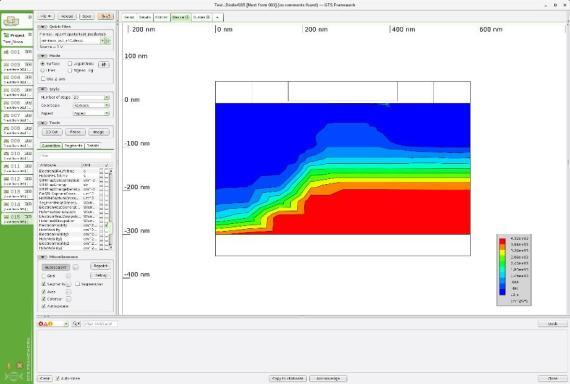The width and height of the screenshot is (570, 384).
Task: Select simulation entry 001 in the sidebar
Action: pyautogui.click(x=17, y=52)
